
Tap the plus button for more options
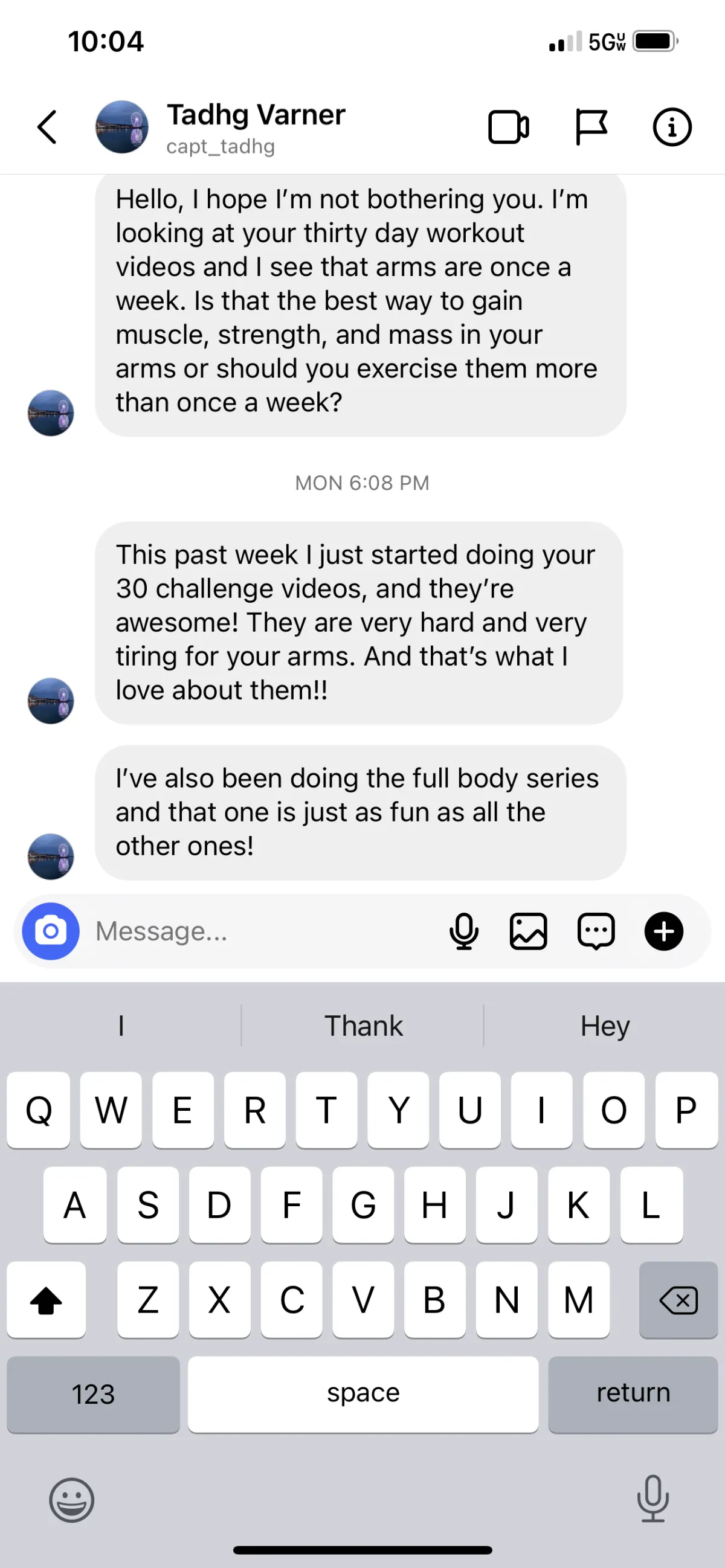tap(663, 931)
